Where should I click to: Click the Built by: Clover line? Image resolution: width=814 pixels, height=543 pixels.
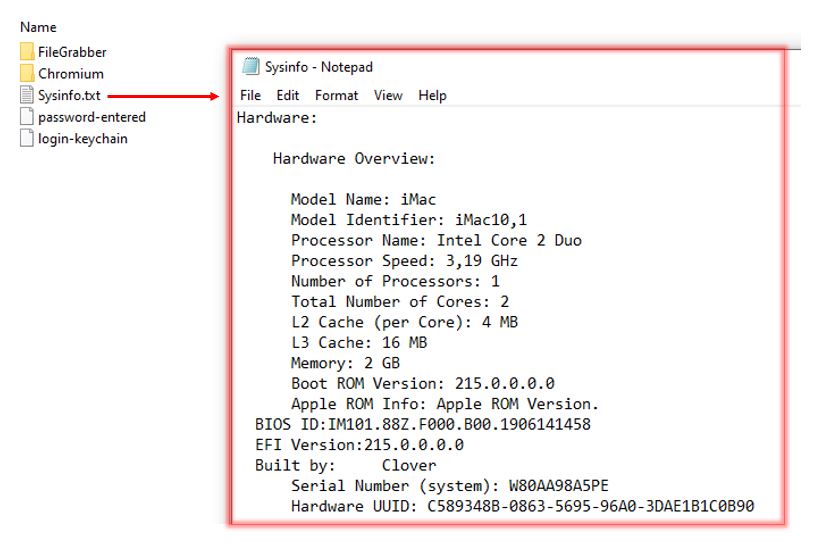pos(345,466)
